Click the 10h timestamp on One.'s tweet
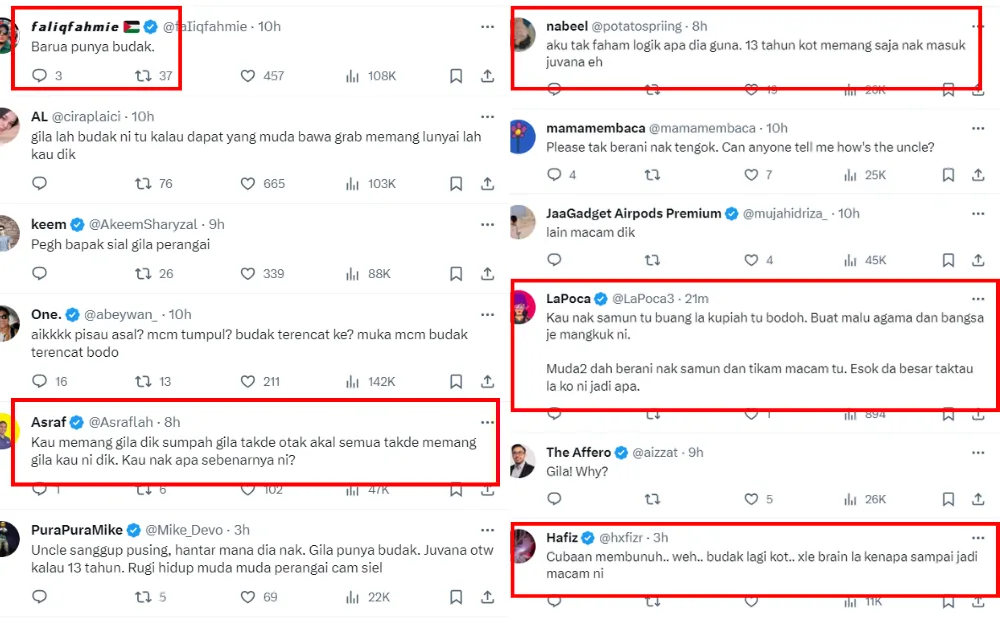The width and height of the screenshot is (1000, 623). click(x=180, y=314)
